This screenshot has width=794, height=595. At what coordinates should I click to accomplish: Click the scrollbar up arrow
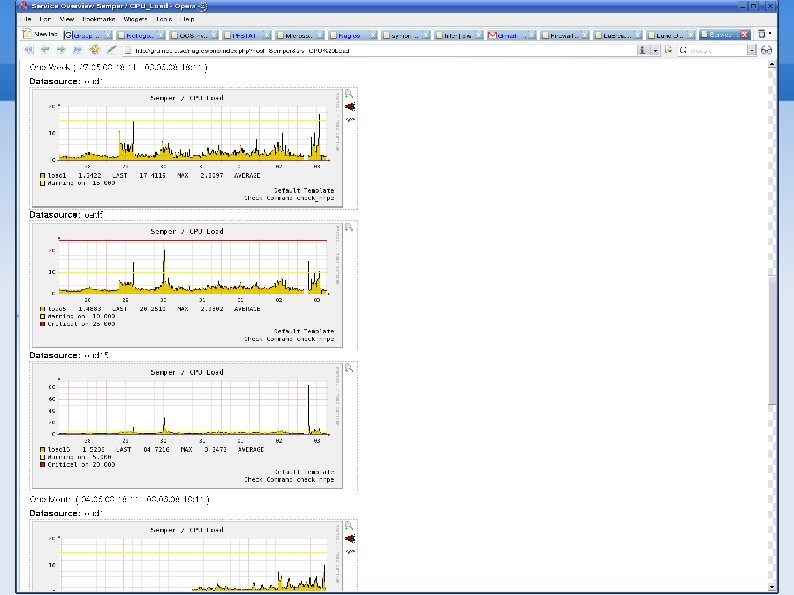(772, 64)
